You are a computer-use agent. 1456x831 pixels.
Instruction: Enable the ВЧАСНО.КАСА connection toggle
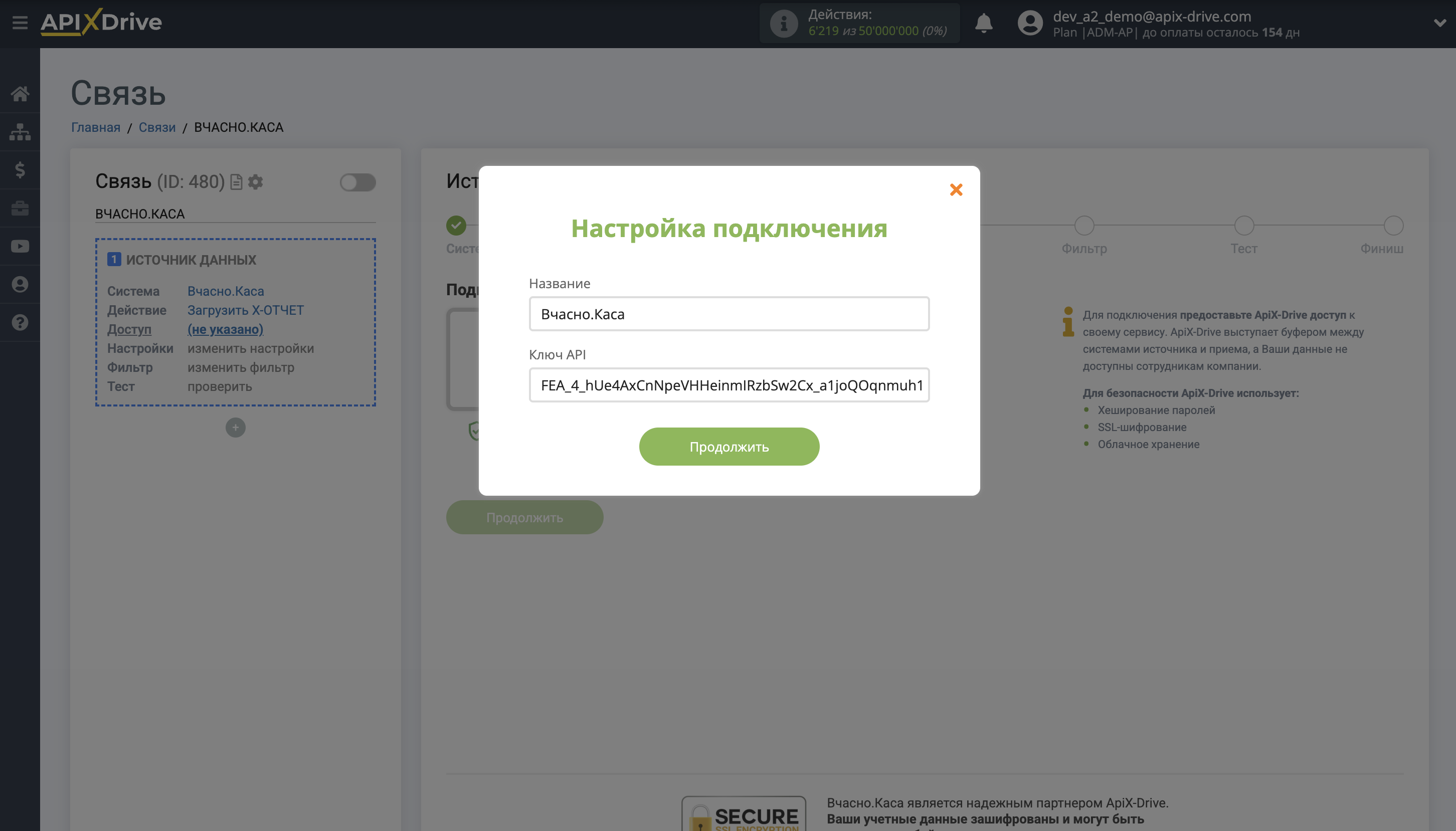[x=358, y=181]
